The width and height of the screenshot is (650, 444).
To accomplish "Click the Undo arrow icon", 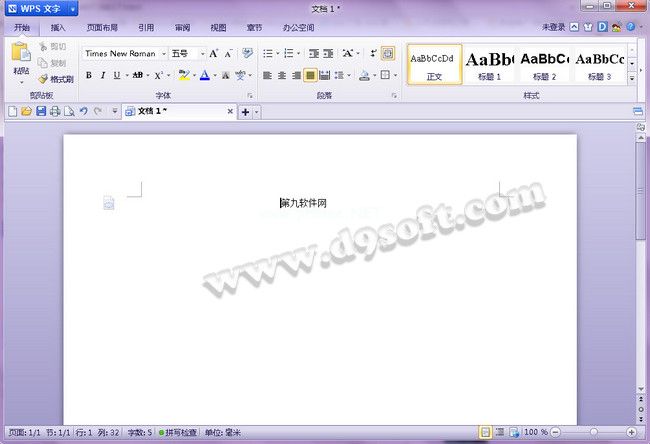I will tap(83, 111).
